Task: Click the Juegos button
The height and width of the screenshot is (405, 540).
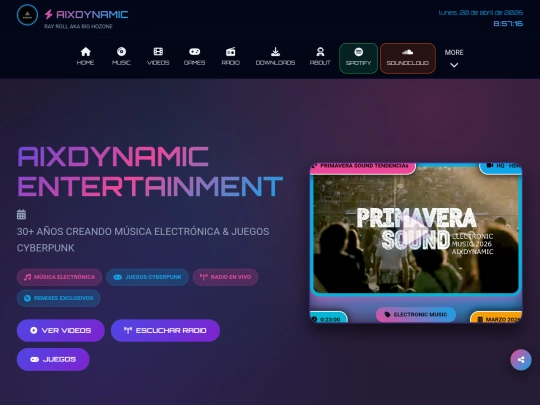Action: click(x=53, y=359)
